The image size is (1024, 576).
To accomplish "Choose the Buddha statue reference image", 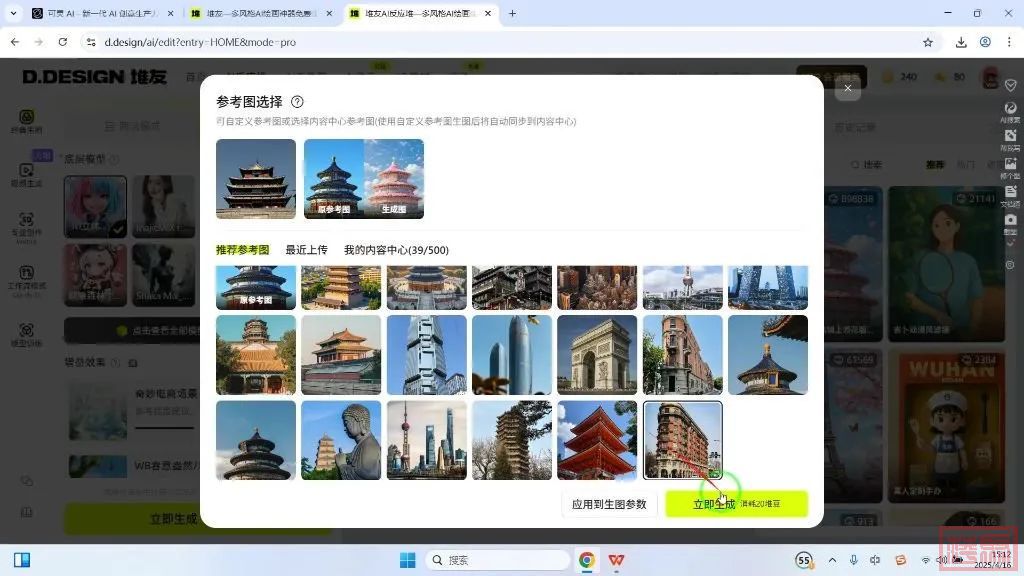I will coord(341,440).
